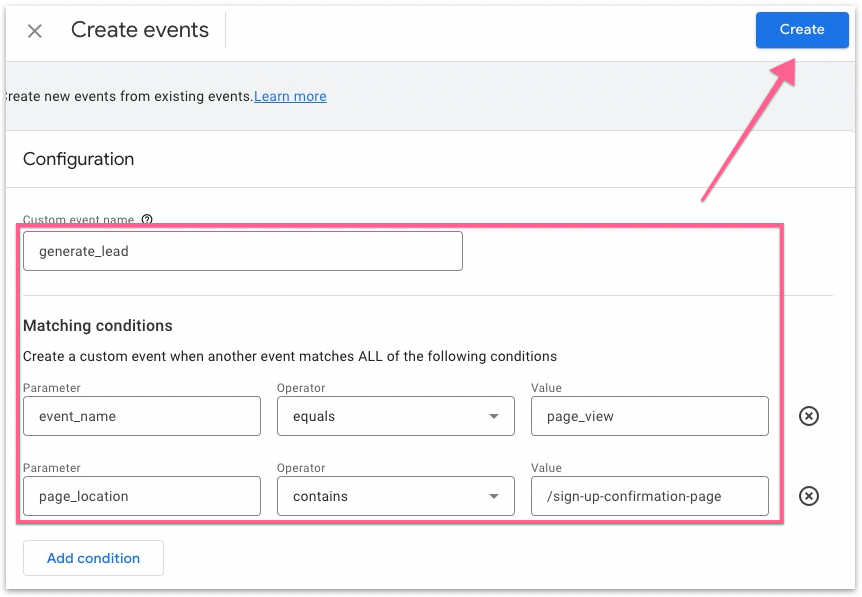The image size is (862, 597).
Task: Click the Custom event name label
Action: (x=80, y=220)
